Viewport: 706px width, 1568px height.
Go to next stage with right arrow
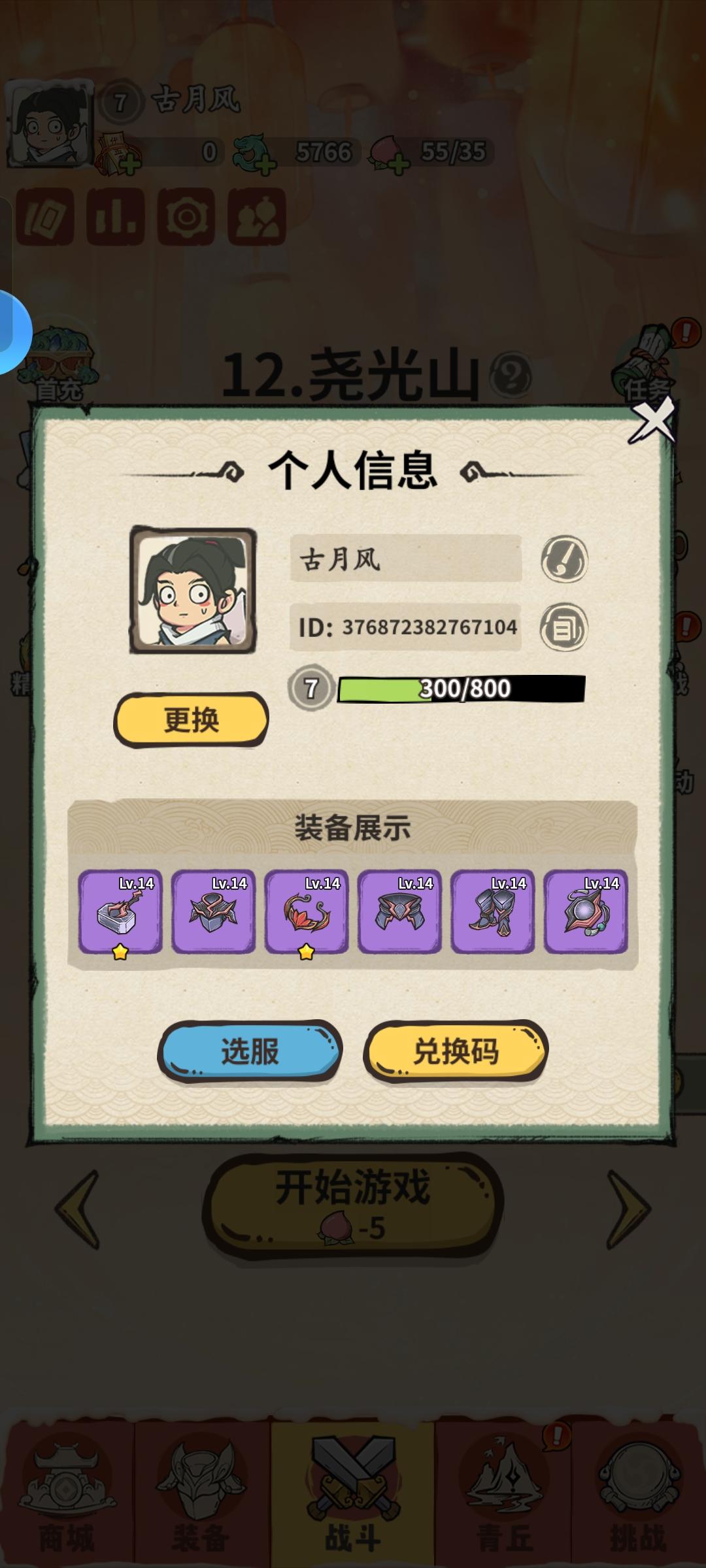(629, 1209)
